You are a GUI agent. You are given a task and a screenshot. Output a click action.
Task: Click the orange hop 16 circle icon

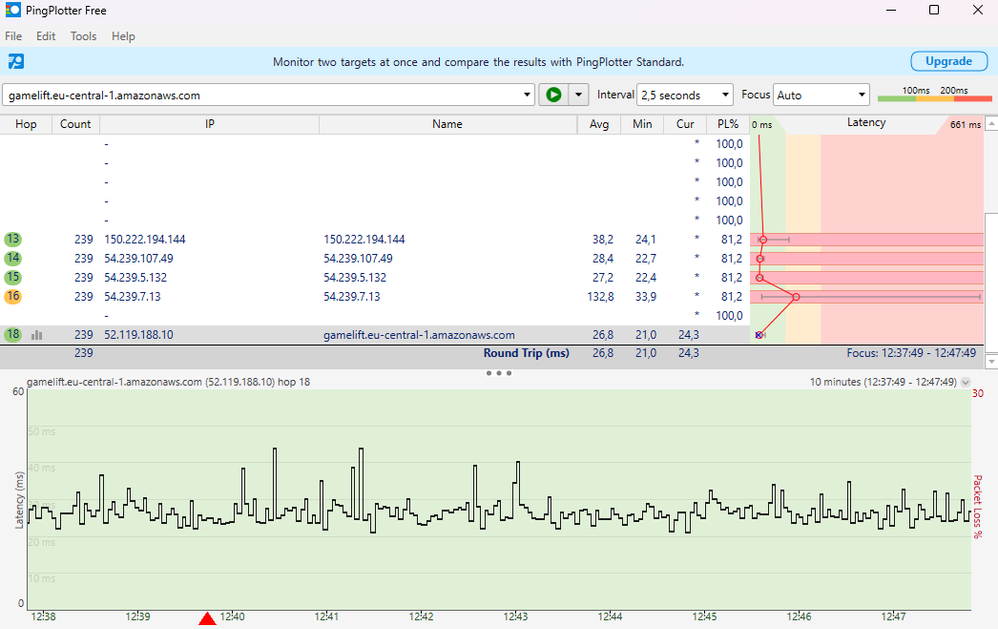[13, 297]
